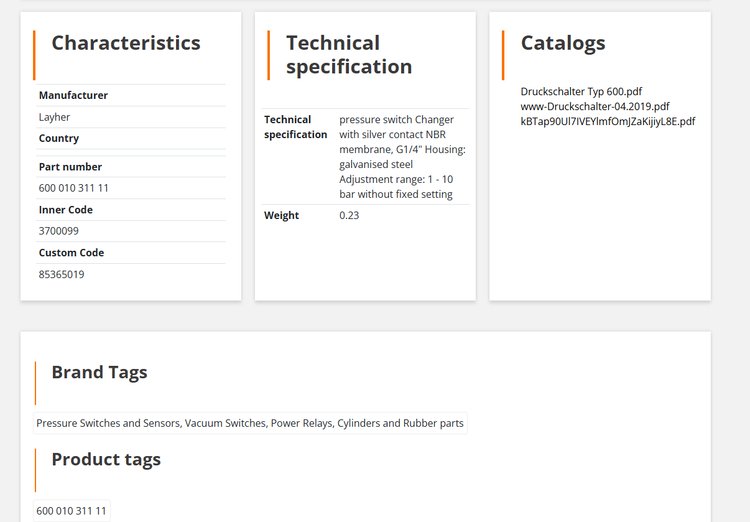The image size is (750, 522).
Task: Click the weight value 0.23
Action: [349, 215]
